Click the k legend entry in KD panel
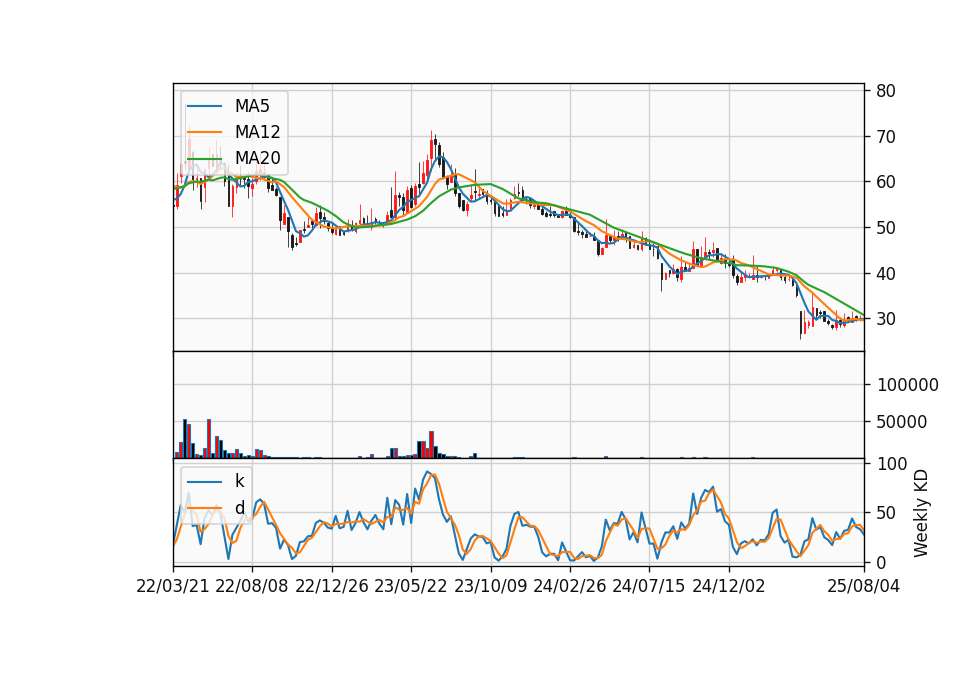Image resolution: width=960 pixels, height=690 pixels. click(239, 481)
